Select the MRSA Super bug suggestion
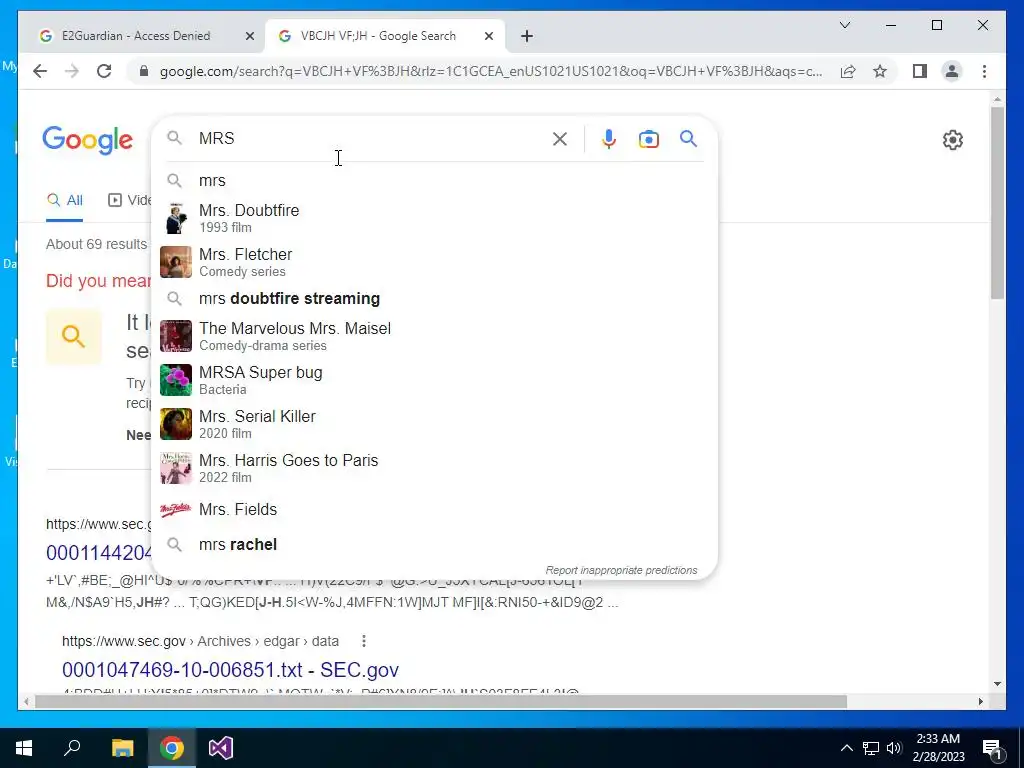Viewport: 1024px width, 768px height. (x=434, y=380)
